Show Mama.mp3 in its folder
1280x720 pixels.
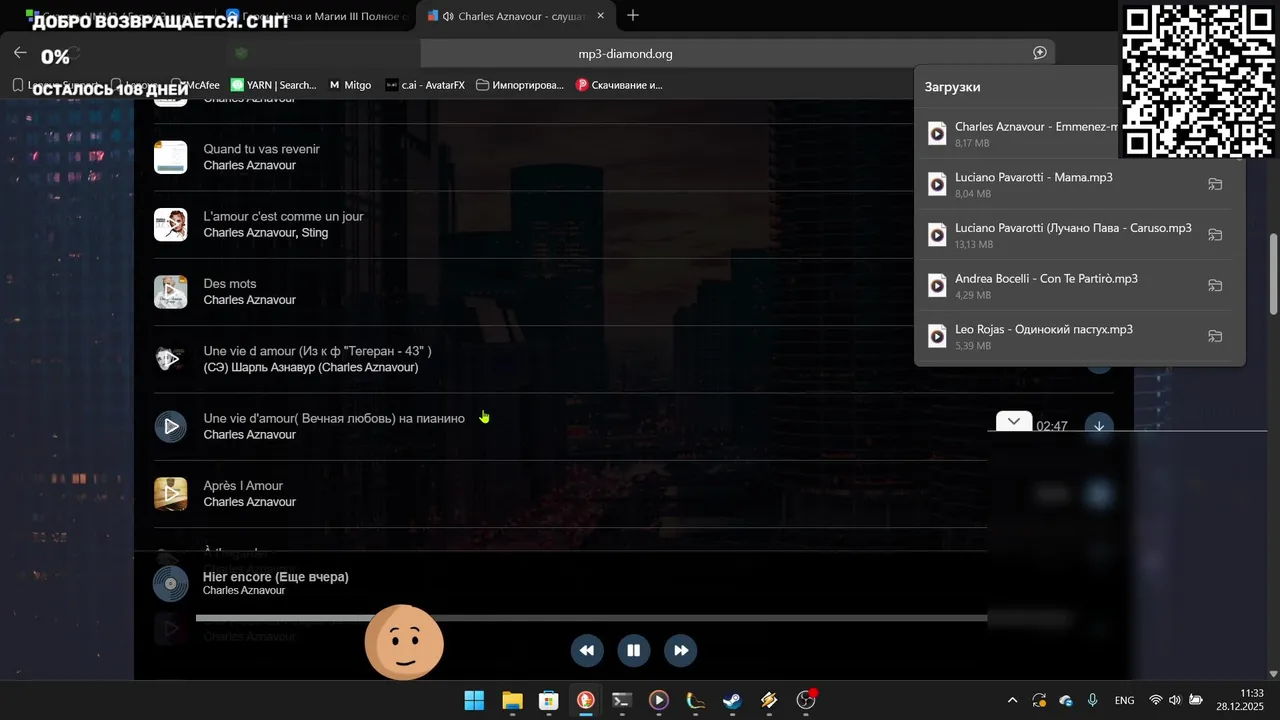(x=1215, y=184)
